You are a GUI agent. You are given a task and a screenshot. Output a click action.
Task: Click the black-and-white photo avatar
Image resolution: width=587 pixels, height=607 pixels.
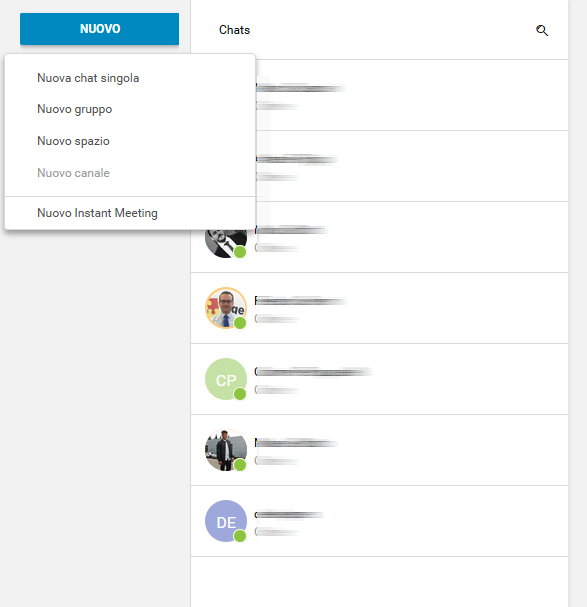coord(226,243)
